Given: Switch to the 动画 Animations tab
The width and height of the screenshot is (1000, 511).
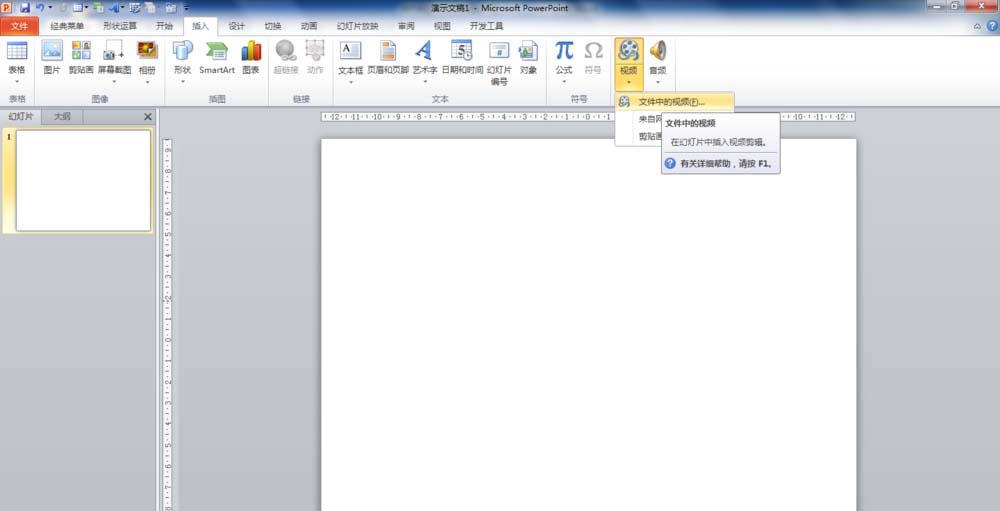Looking at the screenshot, I should pyautogui.click(x=309, y=26).
